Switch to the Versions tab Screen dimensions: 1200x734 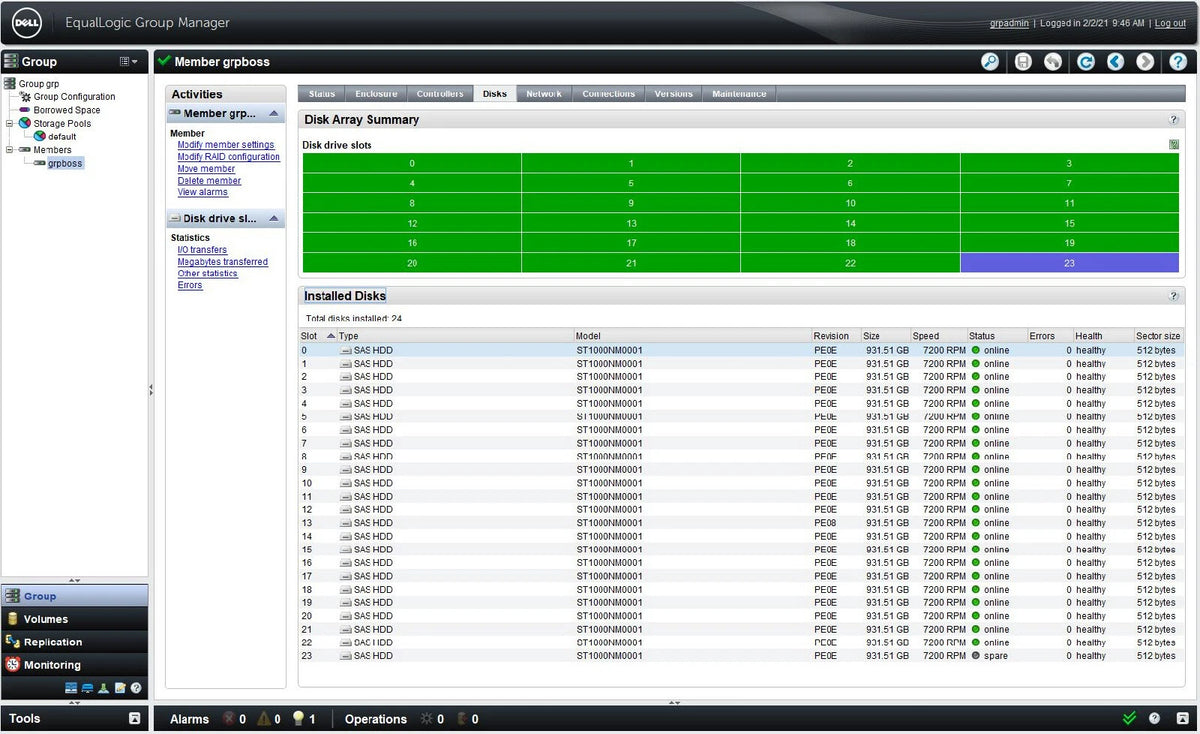click(674, 94)
